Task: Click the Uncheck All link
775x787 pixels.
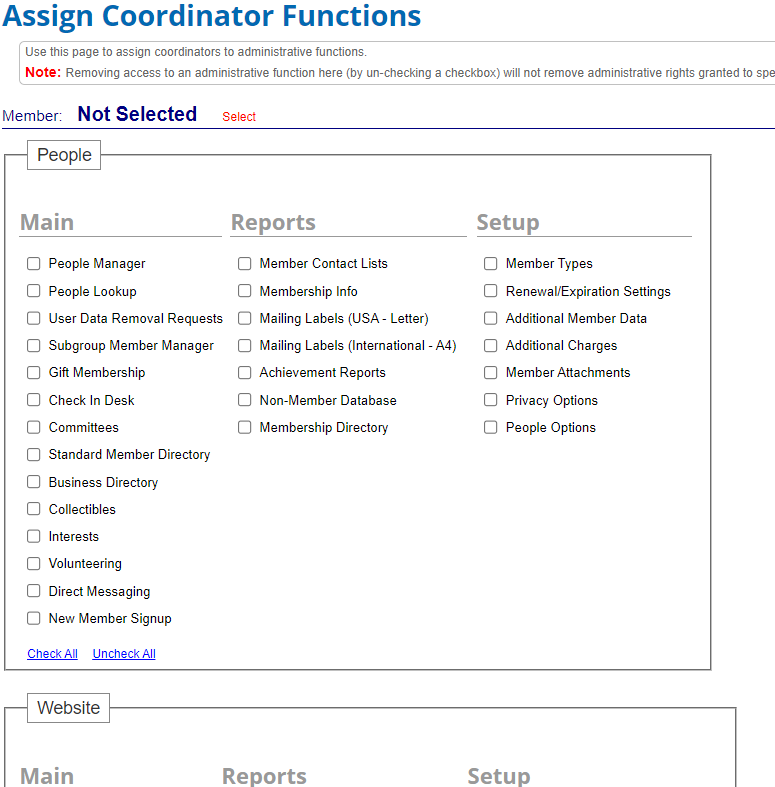Action: (x=124, y=653)
